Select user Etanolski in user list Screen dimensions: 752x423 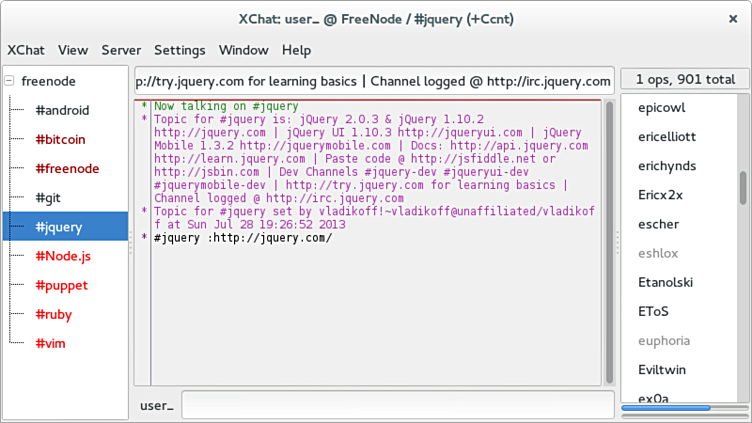665,282
